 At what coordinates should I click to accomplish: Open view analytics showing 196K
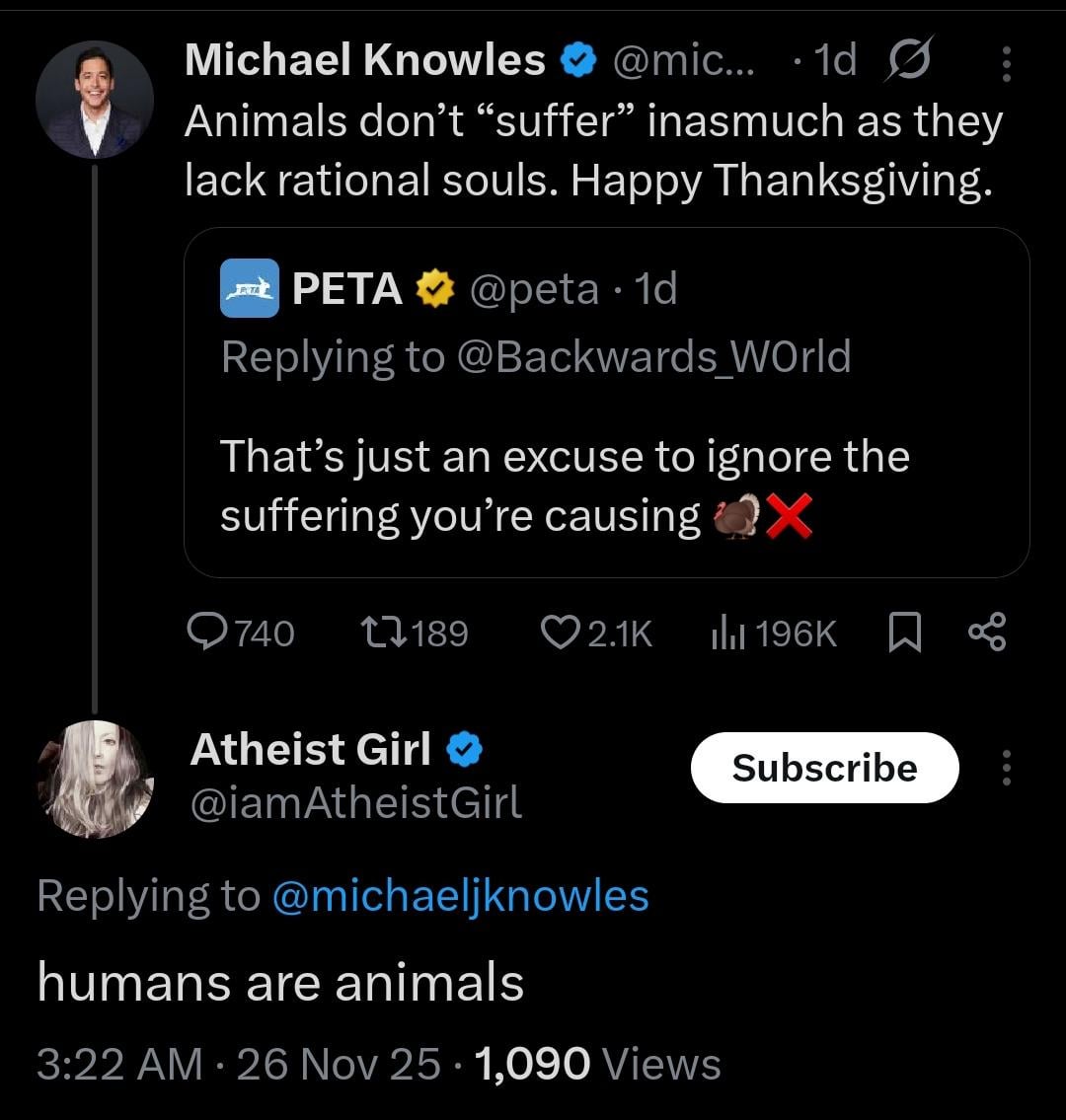click(x=724, y=633)
